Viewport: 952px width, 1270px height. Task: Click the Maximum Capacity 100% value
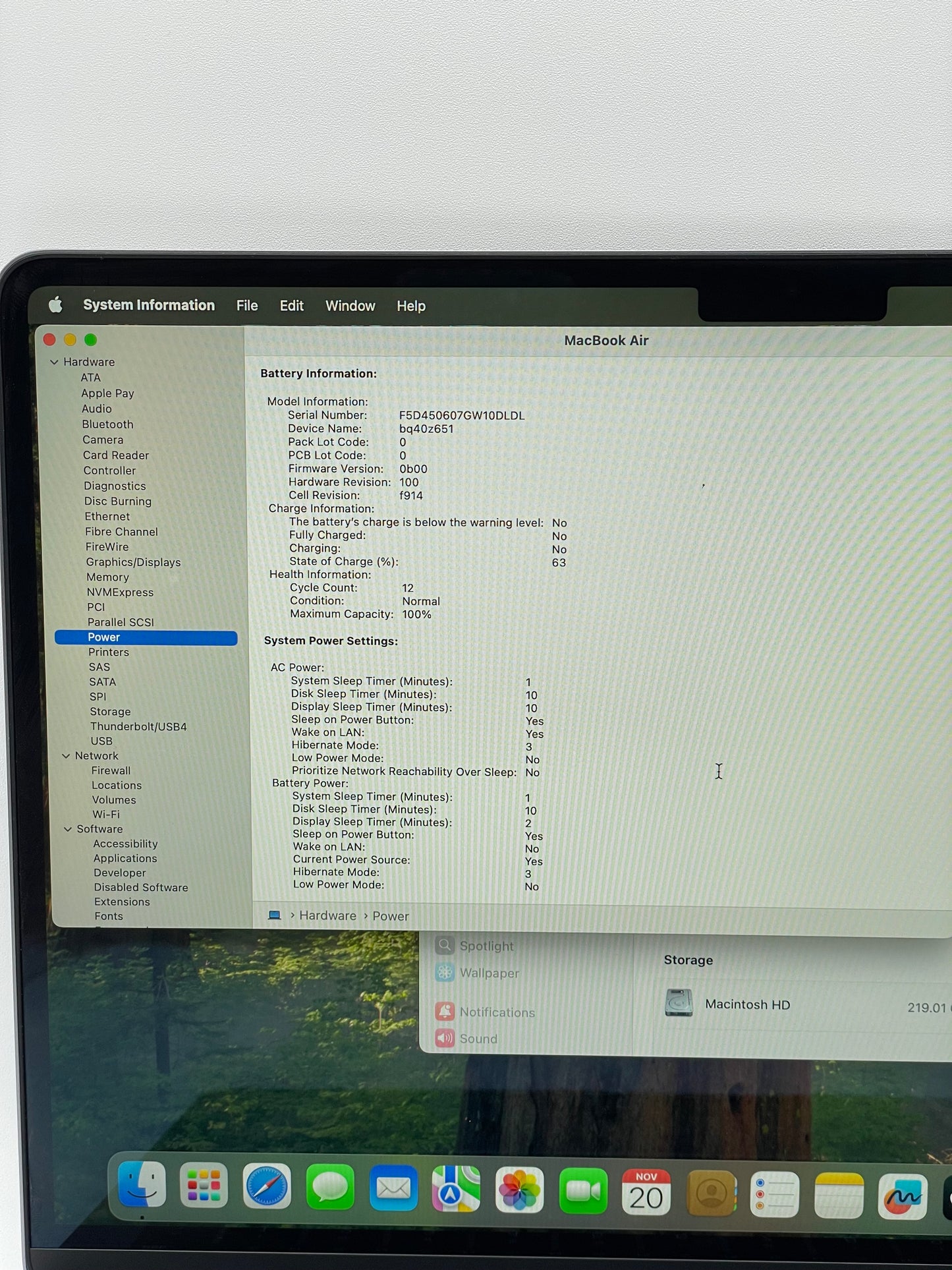click(x=416, y=614)
